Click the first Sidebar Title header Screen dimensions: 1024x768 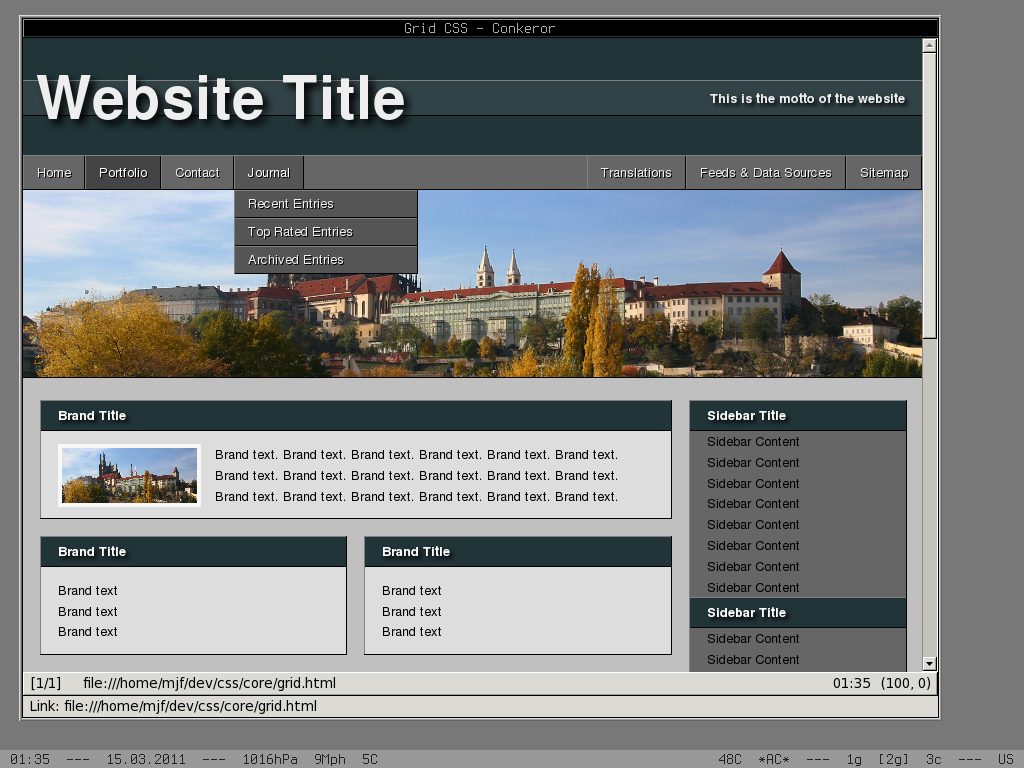point(746,416)
